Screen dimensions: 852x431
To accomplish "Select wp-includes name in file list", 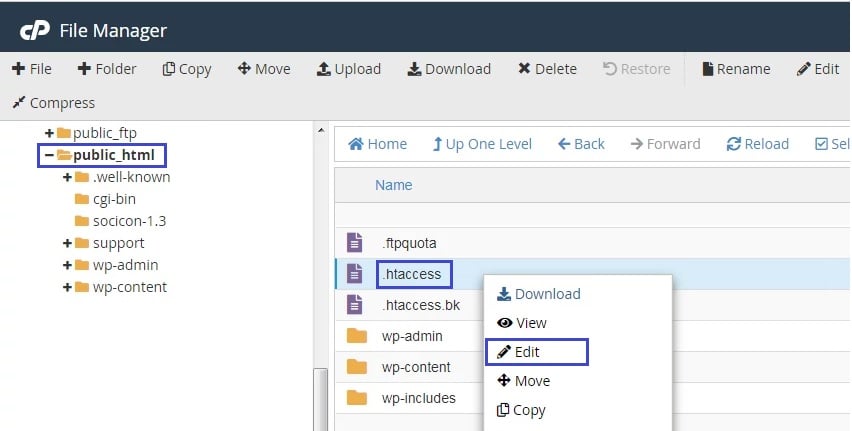I will [x=419, y=398].
